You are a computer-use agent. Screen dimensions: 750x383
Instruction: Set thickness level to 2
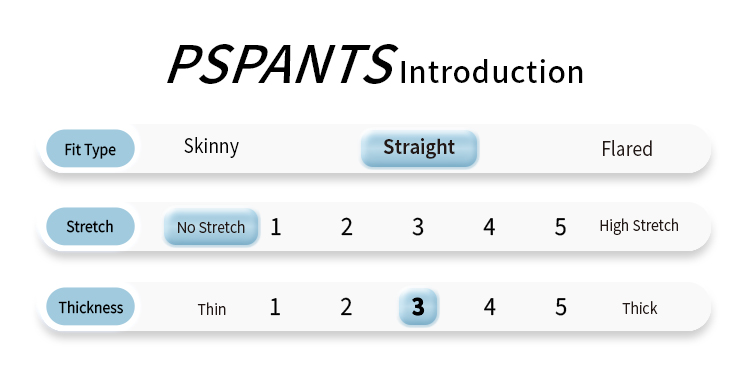click(x=346, y=307)
